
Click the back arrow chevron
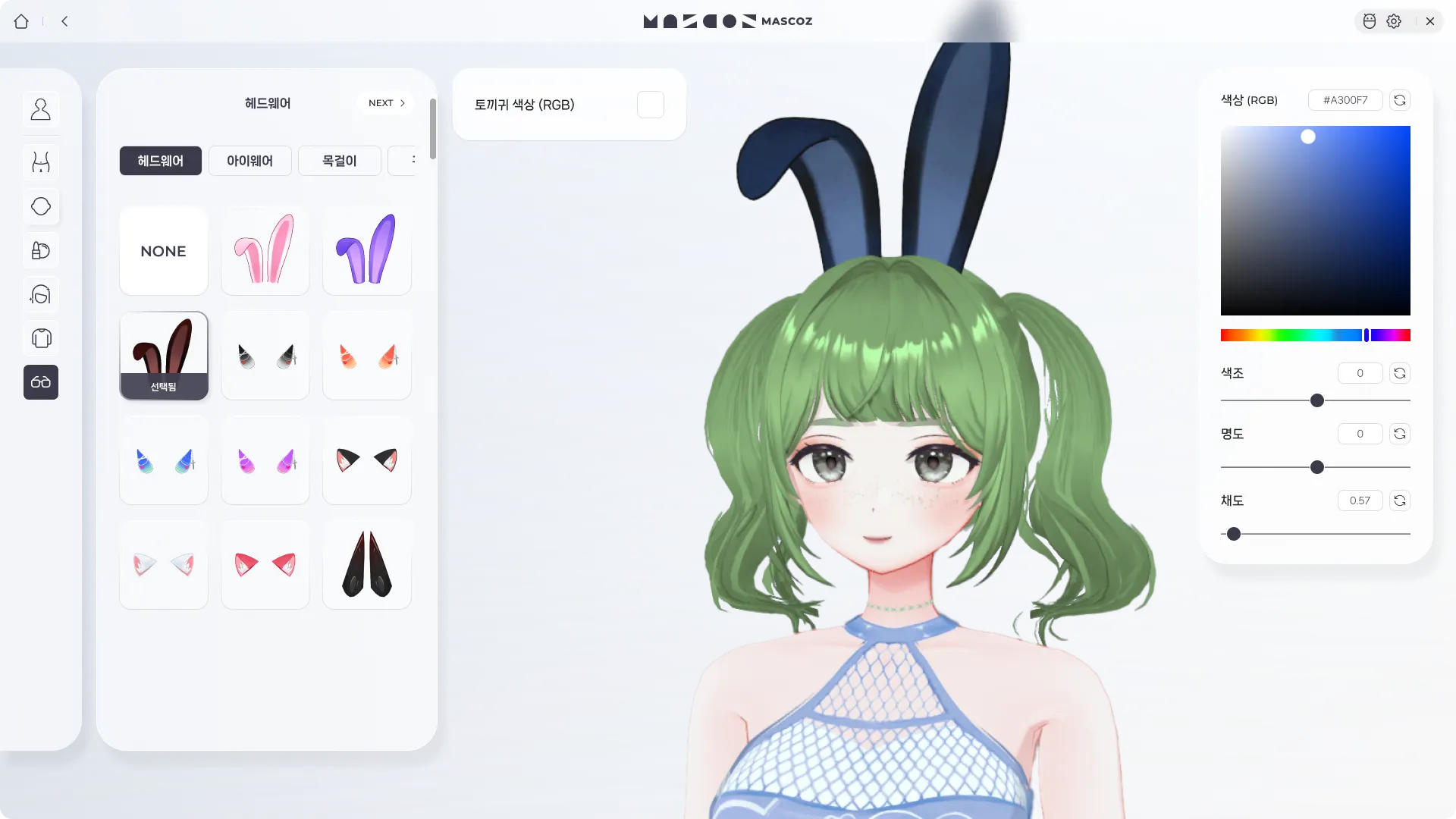pyautogui.click(x=64, y=21)
